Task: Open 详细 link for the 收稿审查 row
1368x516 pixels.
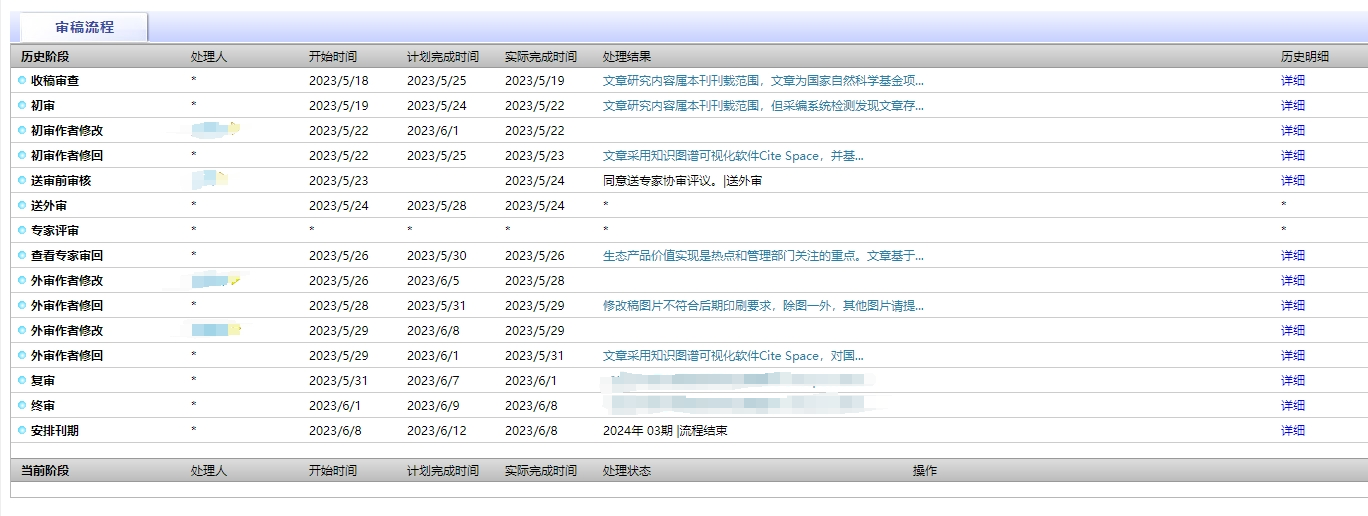Action: click(1292, 81)
